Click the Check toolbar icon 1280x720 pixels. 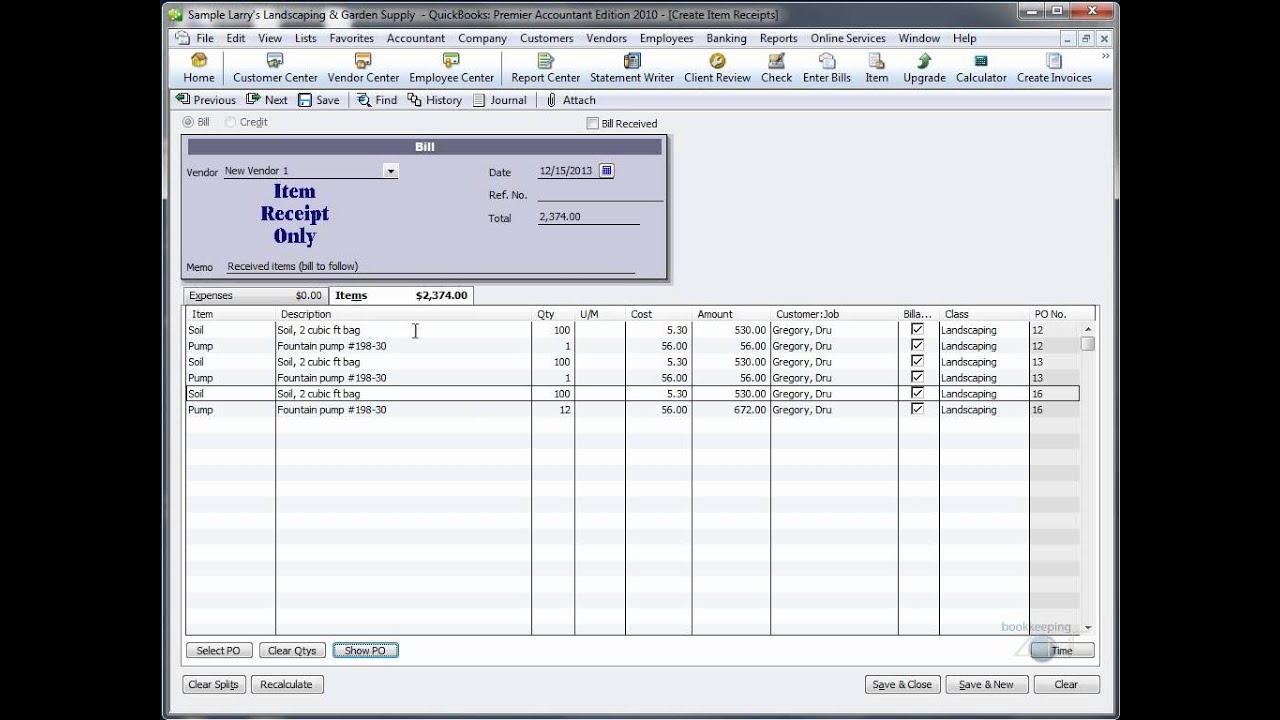776,68
